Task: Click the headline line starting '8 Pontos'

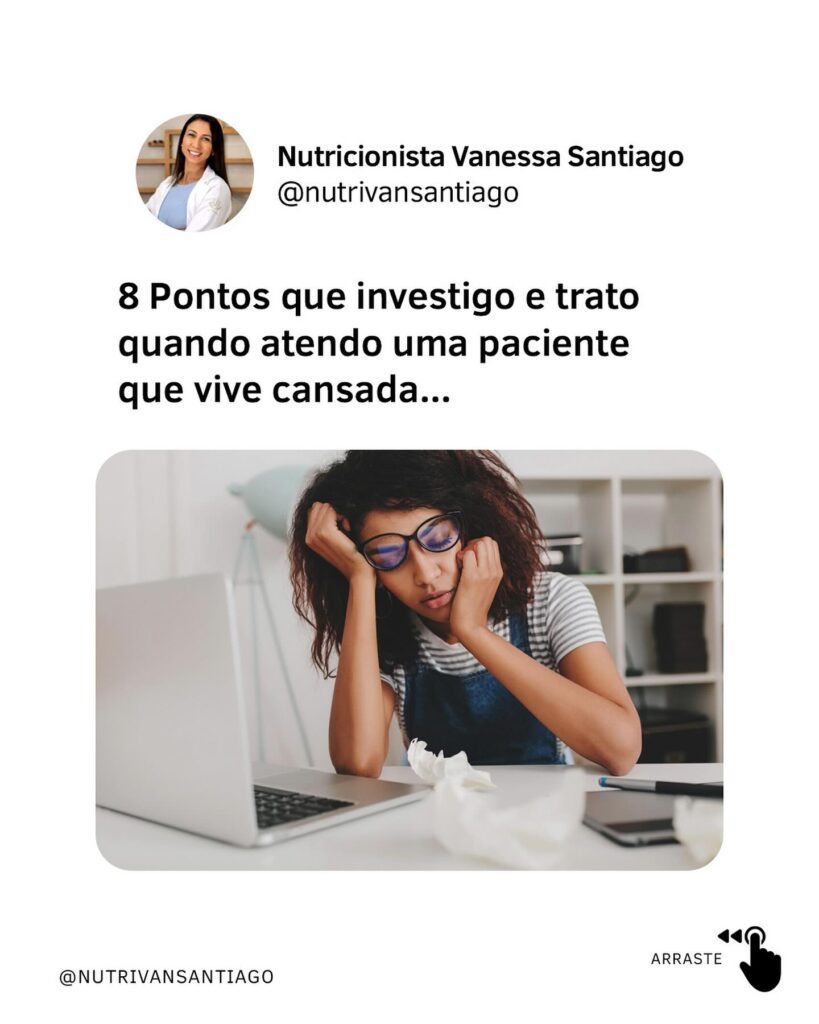Action: click(x=379, y=298)
